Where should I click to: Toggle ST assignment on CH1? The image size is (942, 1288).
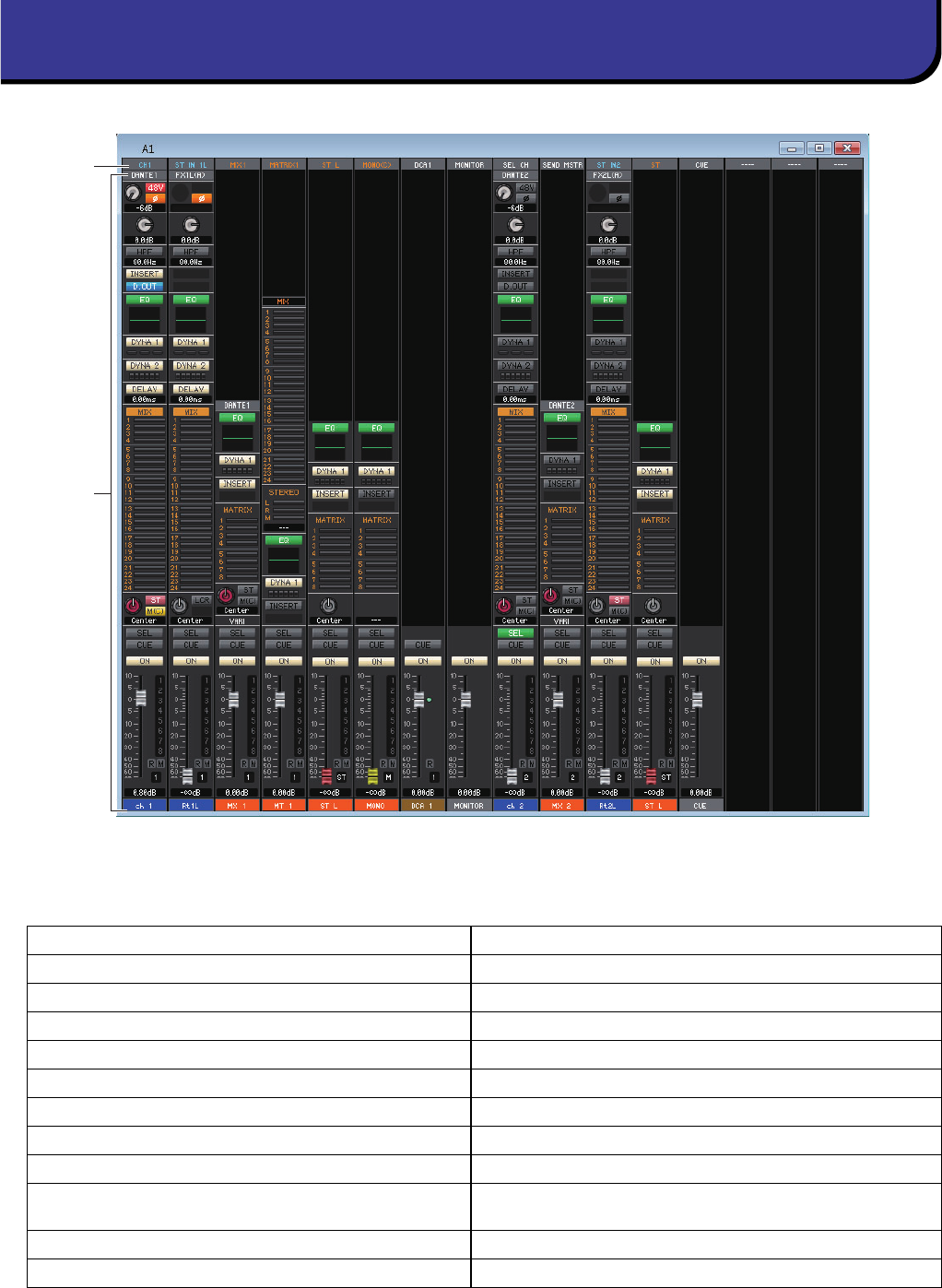[155, 600]
